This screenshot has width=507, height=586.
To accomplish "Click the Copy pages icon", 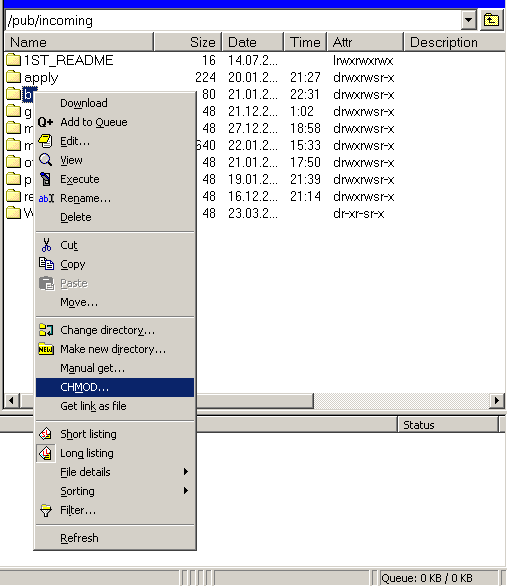I will point(46,264).
